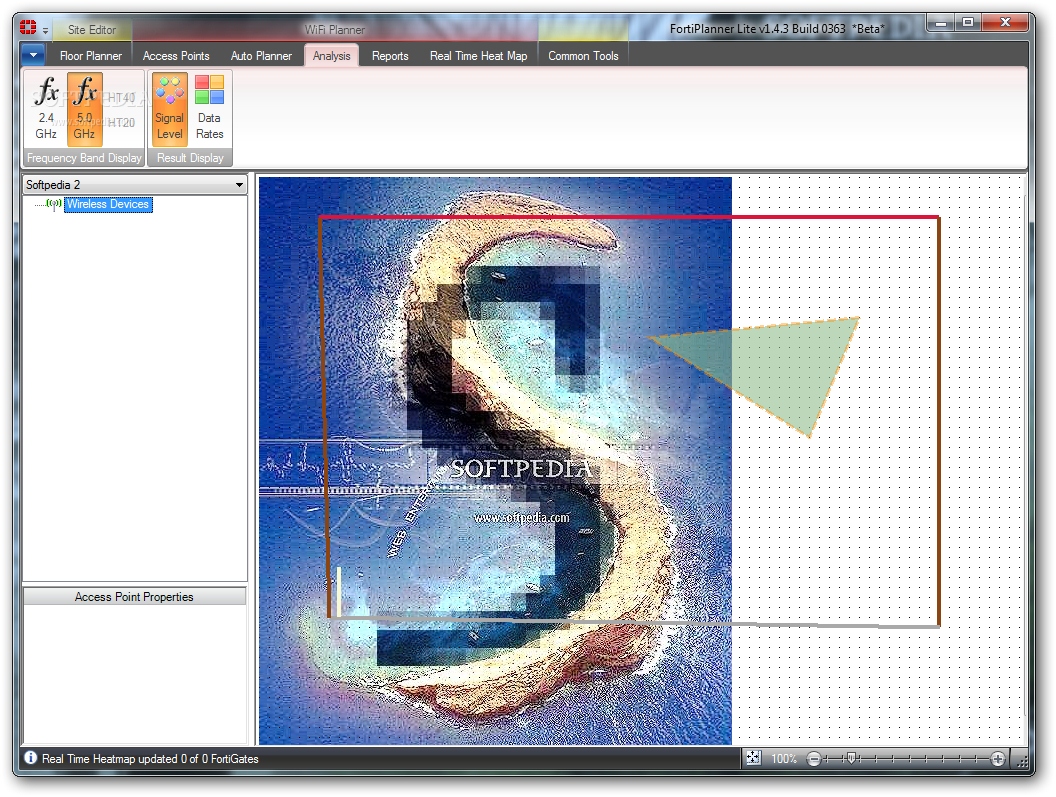This screenshot has height=797, width=1056.
Task: Select the green triangular coverage shape on canvas
Action: tap(774, 371)
